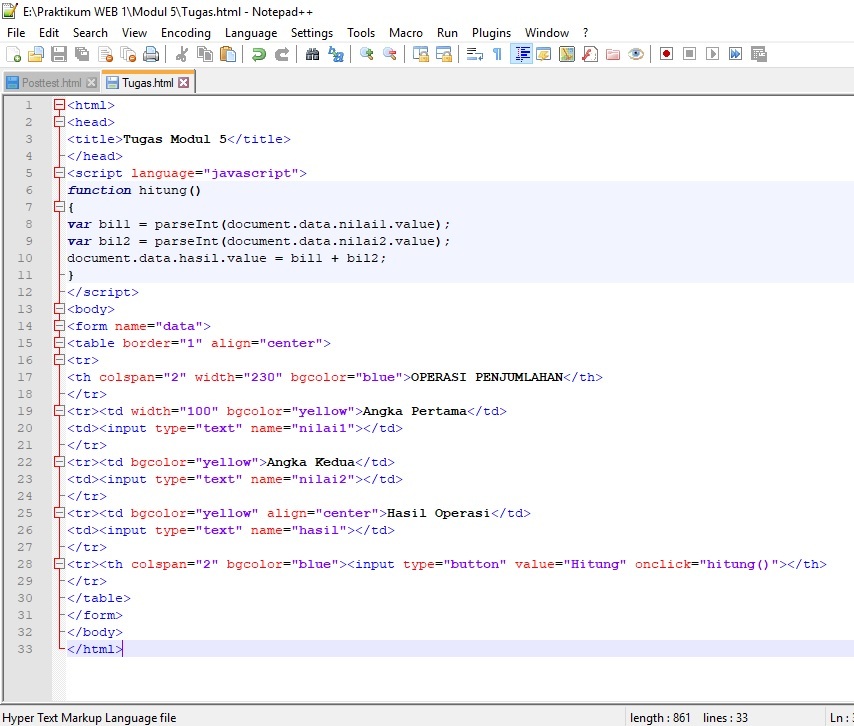
Task: Open the Find dialog
Action: point(311,54)
